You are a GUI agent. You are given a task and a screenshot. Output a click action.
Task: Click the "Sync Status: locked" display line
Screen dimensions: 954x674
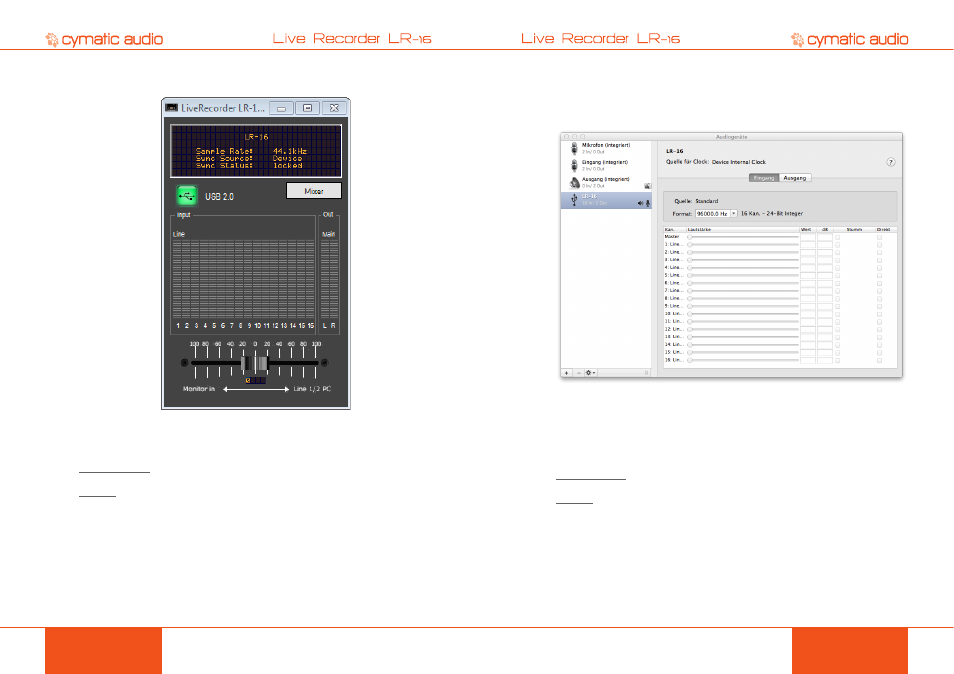[249, 165]
